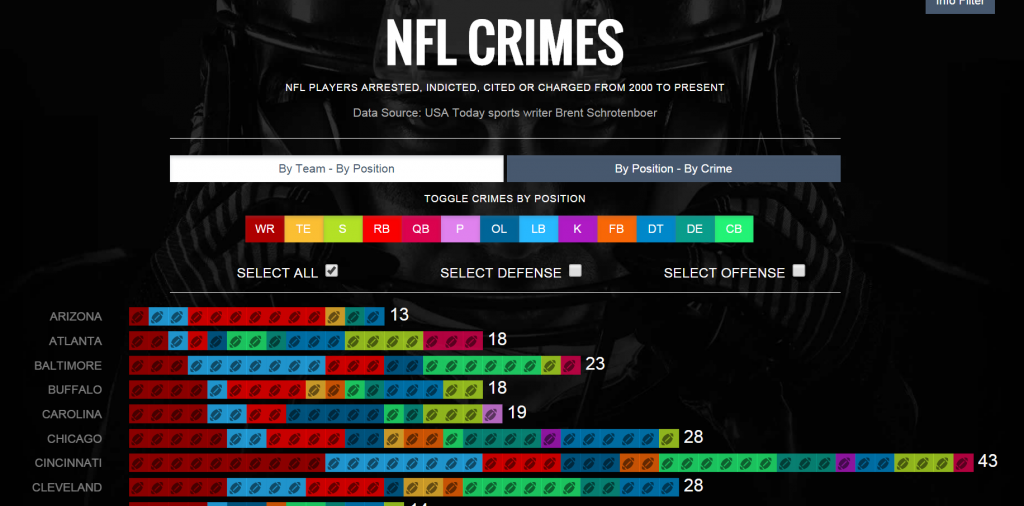Viewport: 1024px width, 506px height.
Task: Click the yellow TE football in Buffalo row
Action: click(x=315, y=390)
